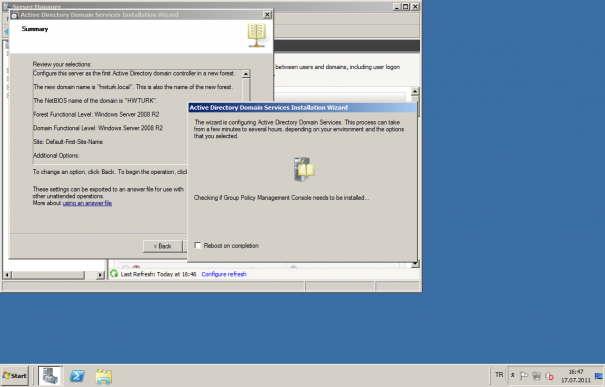Click the refresh icon beside Last Refresh
The width and height of the screenshot is (605, 387).
click(x=114, y=274)
